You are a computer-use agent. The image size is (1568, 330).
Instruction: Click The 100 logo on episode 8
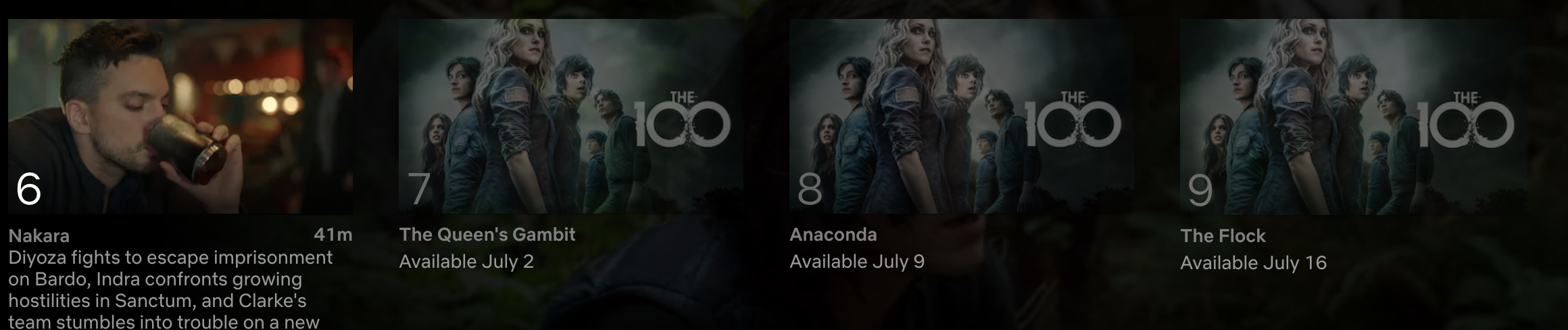[1073, 120]
